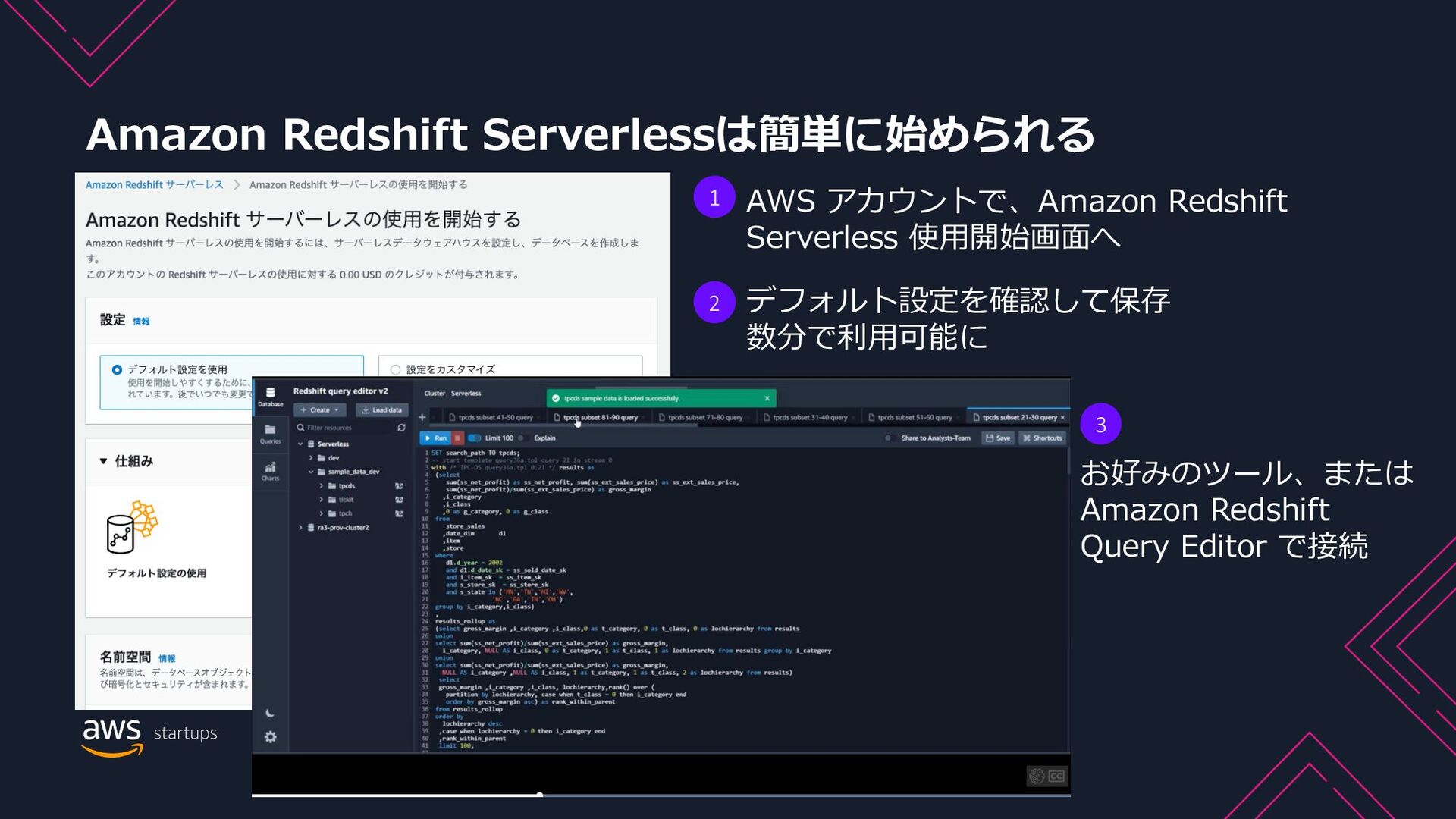Expand the tpcds schema folder
This screenshot has width=1456, height=819.
322,486
